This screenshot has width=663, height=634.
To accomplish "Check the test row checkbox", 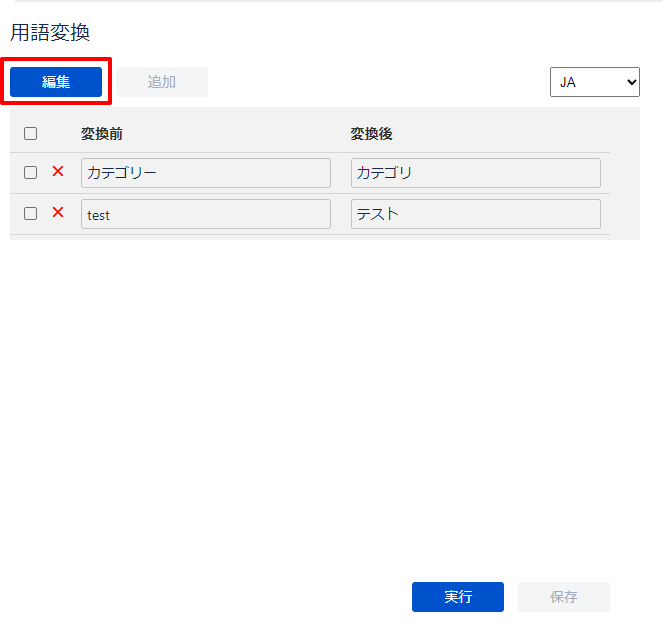I will (x=30, y=213).
